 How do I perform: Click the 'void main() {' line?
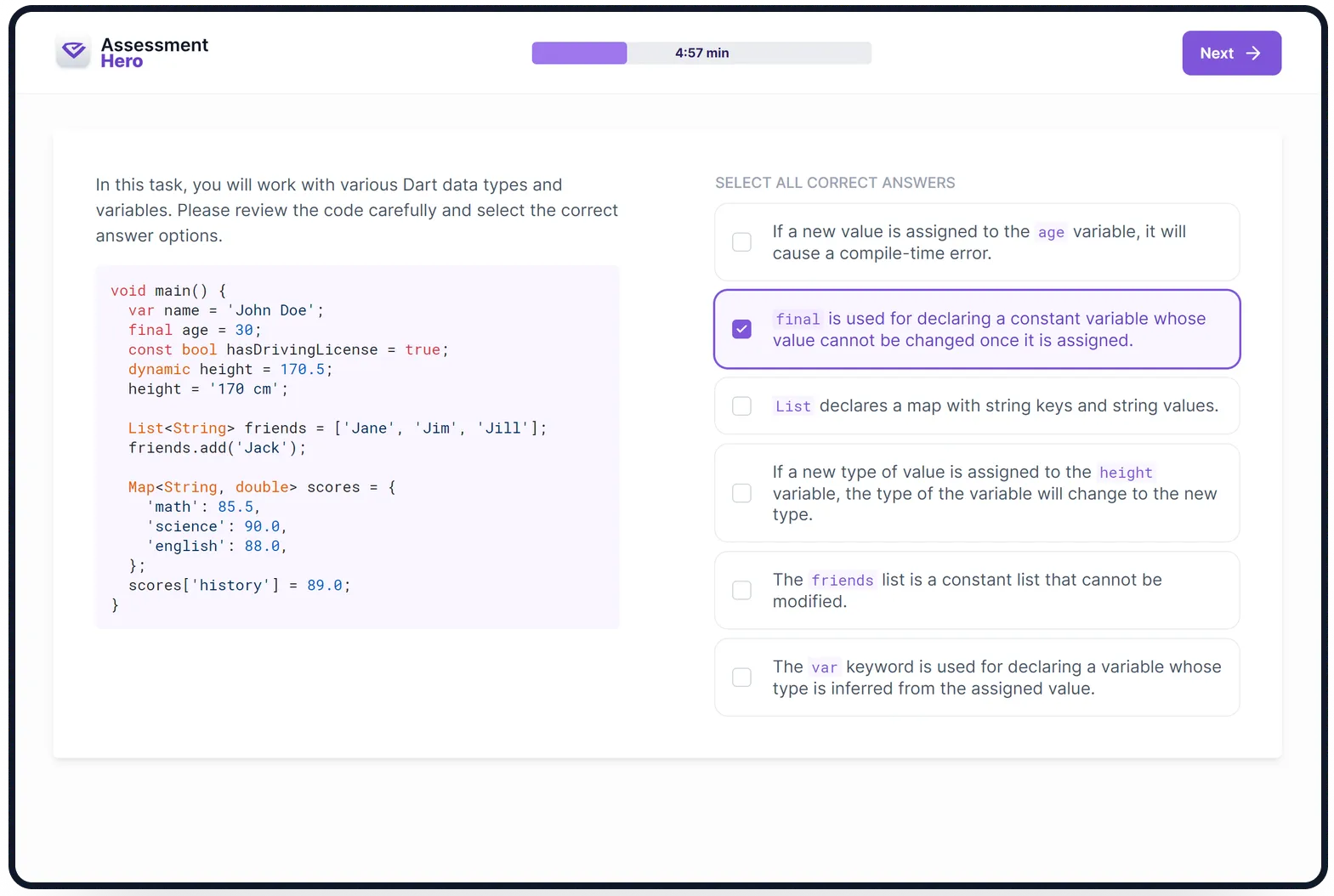pos(168,291)
